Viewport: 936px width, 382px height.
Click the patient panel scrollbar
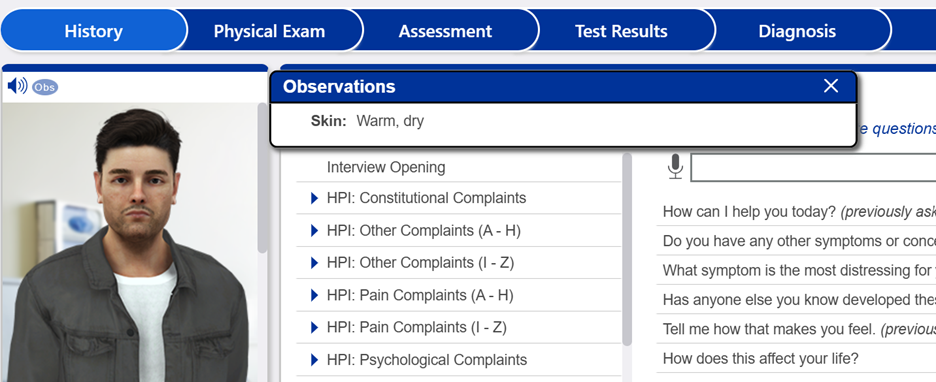262,178
